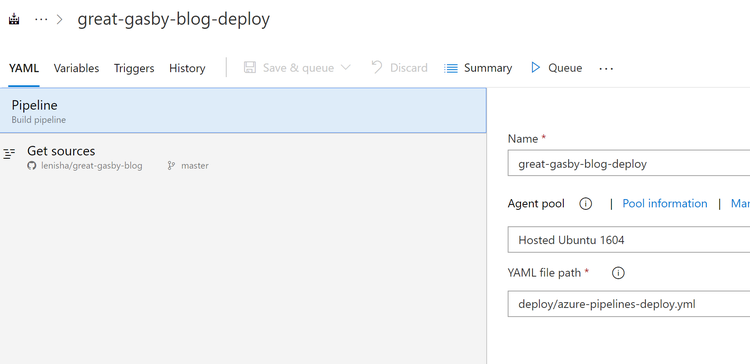Focus the pipeline Name input field
Viewport: 750px width, 364px height.
[629, 163]
